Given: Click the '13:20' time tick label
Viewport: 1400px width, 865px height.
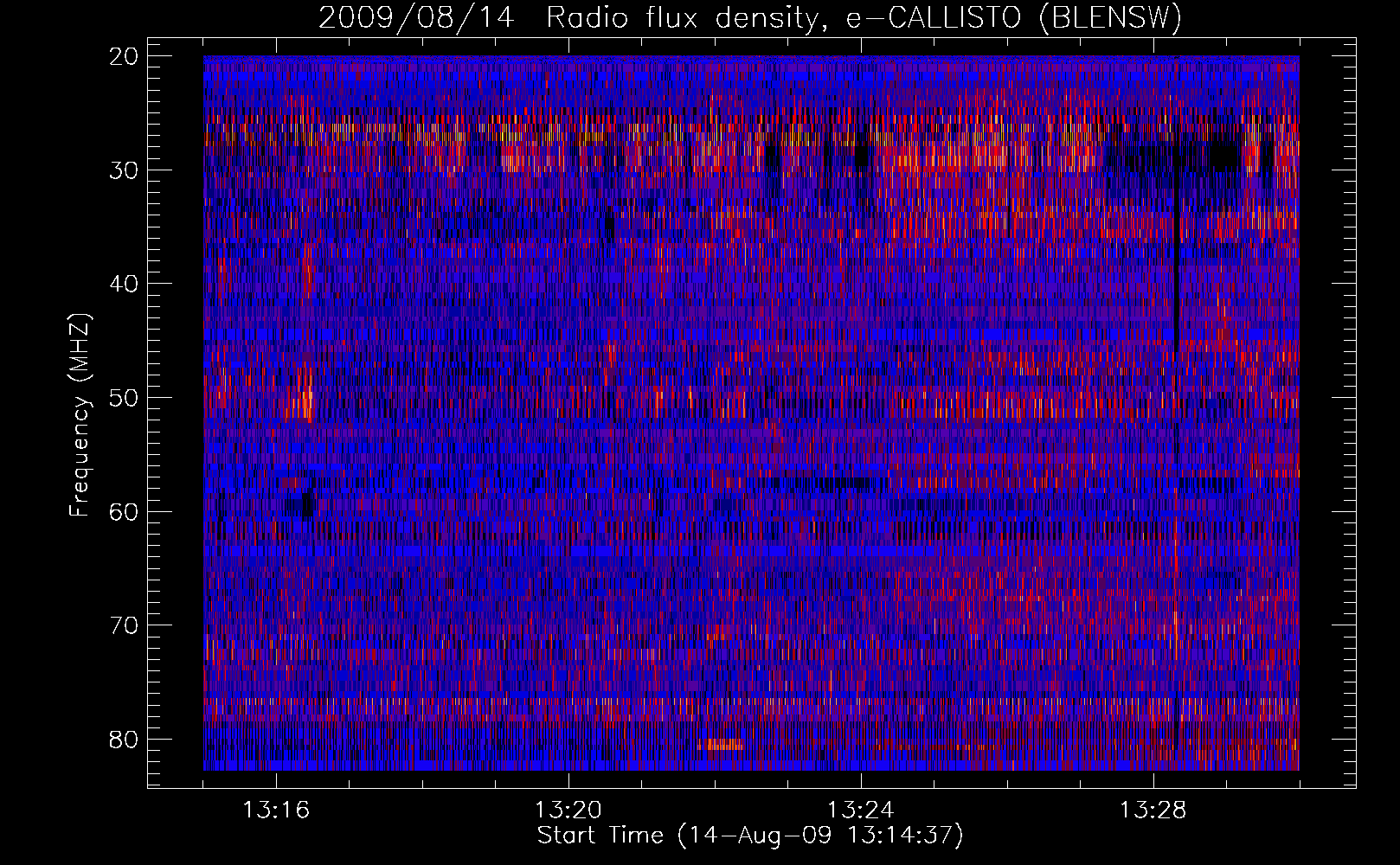Looking at the screenshot, I should 568,811.
